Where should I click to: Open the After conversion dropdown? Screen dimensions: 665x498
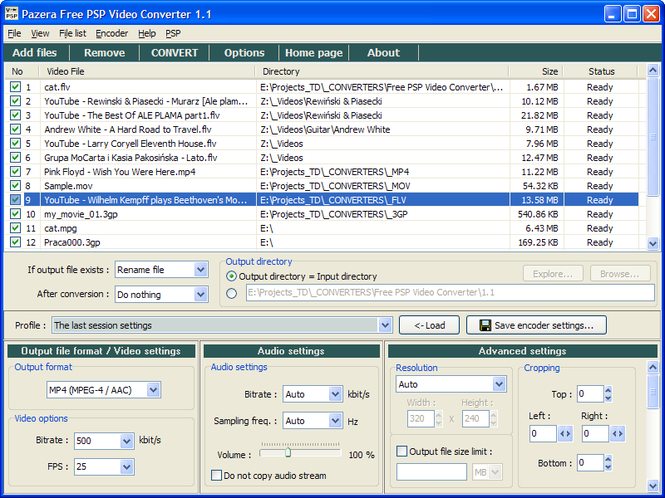click(200, 295)
